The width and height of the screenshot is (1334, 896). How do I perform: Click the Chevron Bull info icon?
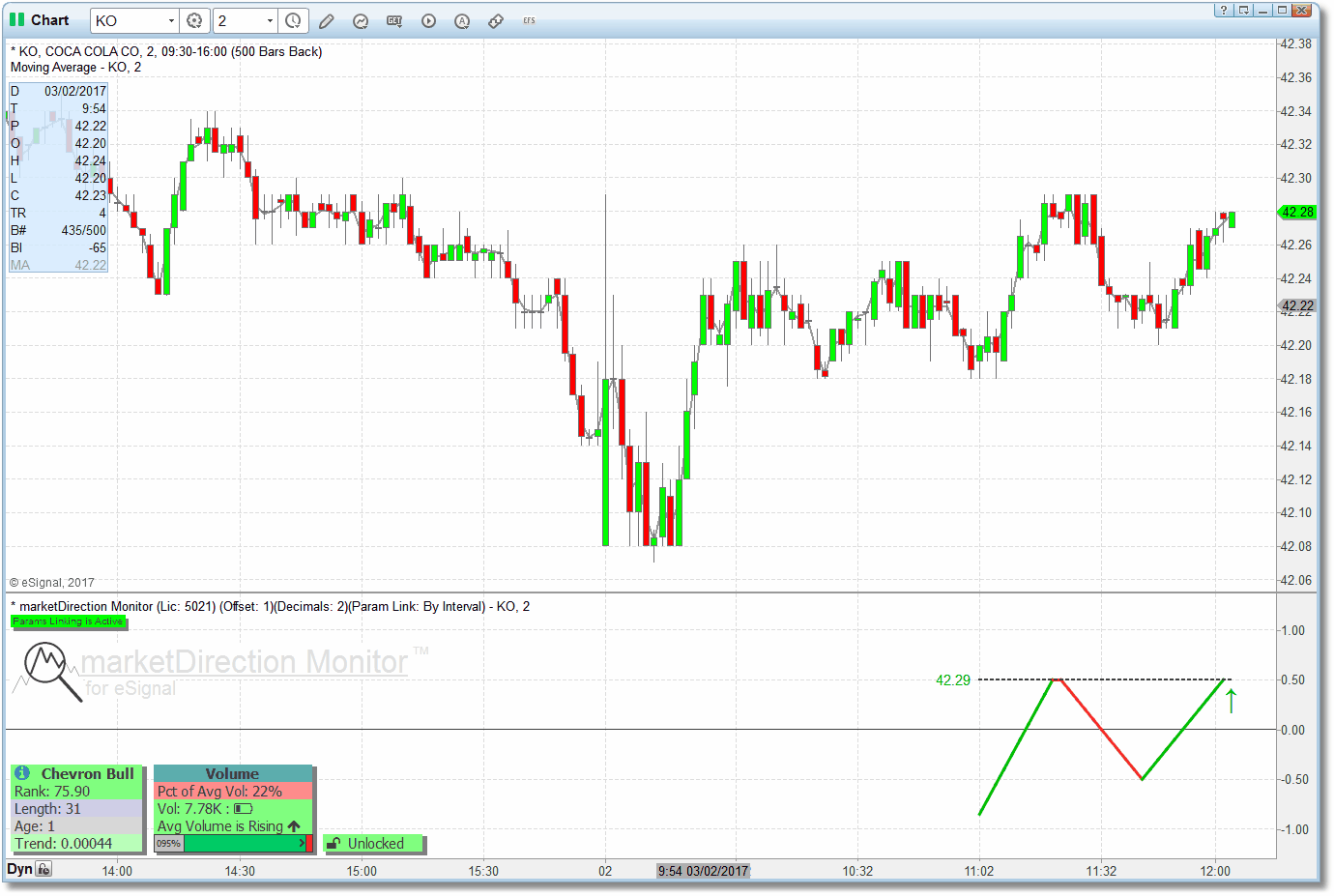[x=22, y=773]
